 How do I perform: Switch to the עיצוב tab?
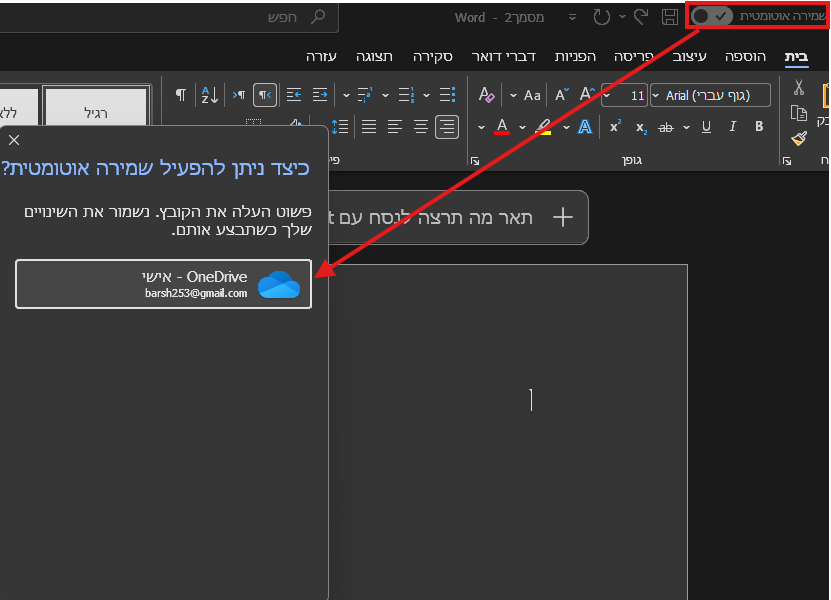[x=689, y=57]
